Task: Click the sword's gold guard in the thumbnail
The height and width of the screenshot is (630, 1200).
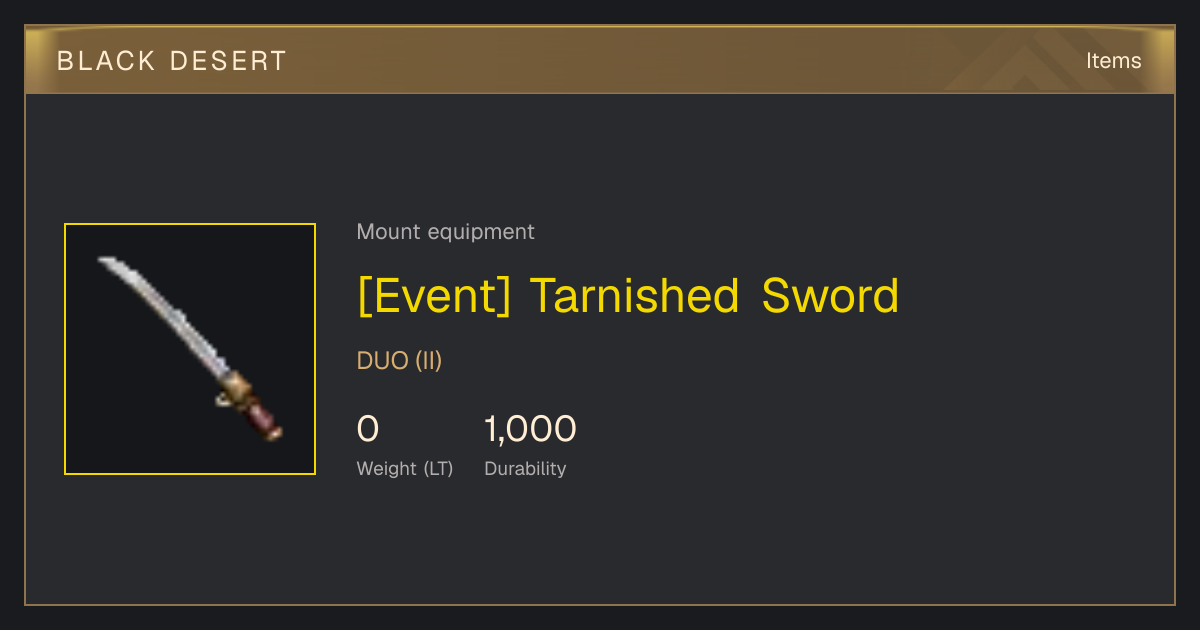Action: coord(236,388)
